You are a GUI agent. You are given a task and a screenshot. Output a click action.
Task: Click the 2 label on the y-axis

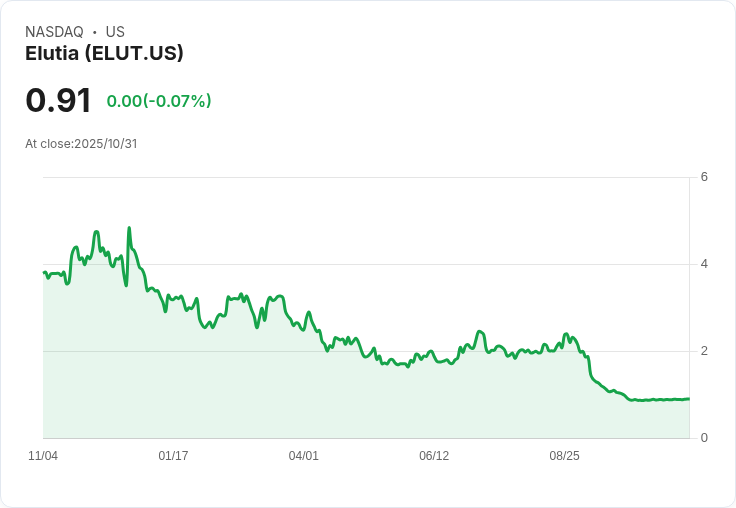(x=705, y=351)
